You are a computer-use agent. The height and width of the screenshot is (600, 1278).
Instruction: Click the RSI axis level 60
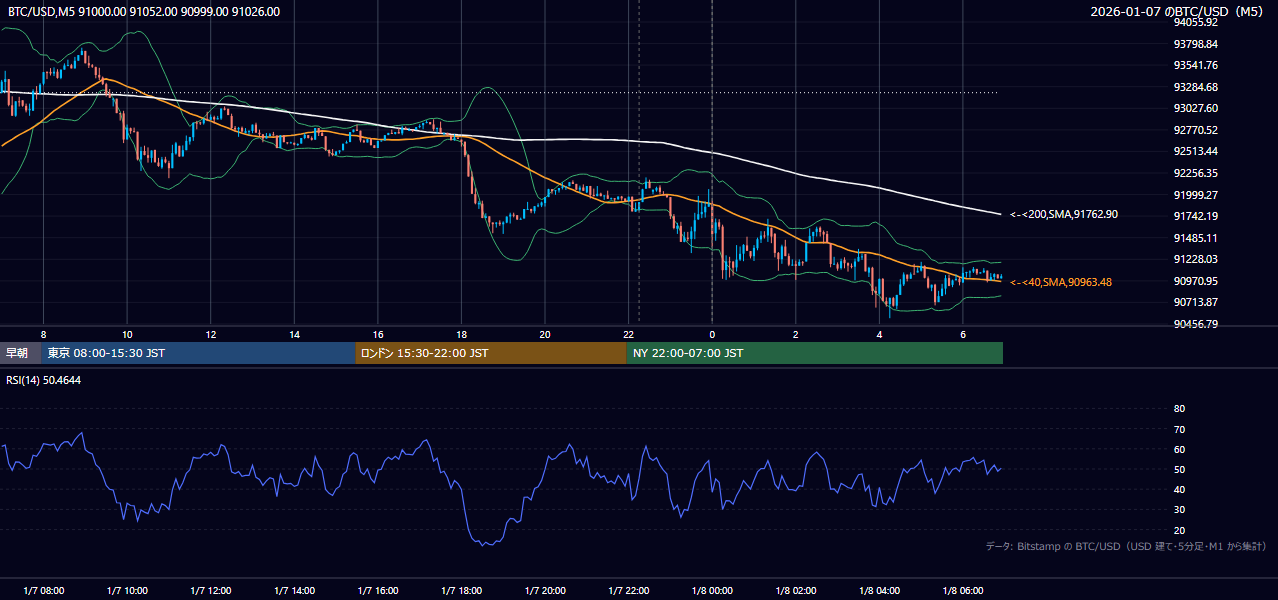tap(1179, 449)
